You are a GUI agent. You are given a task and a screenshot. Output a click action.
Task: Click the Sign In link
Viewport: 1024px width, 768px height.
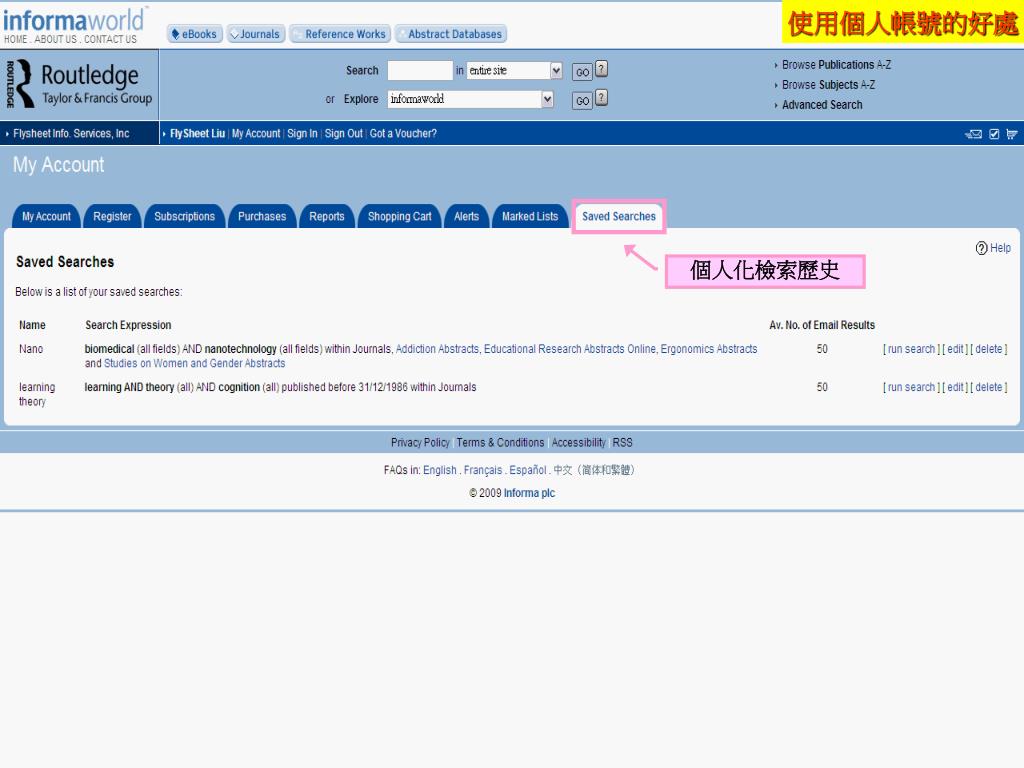(302, 133)
